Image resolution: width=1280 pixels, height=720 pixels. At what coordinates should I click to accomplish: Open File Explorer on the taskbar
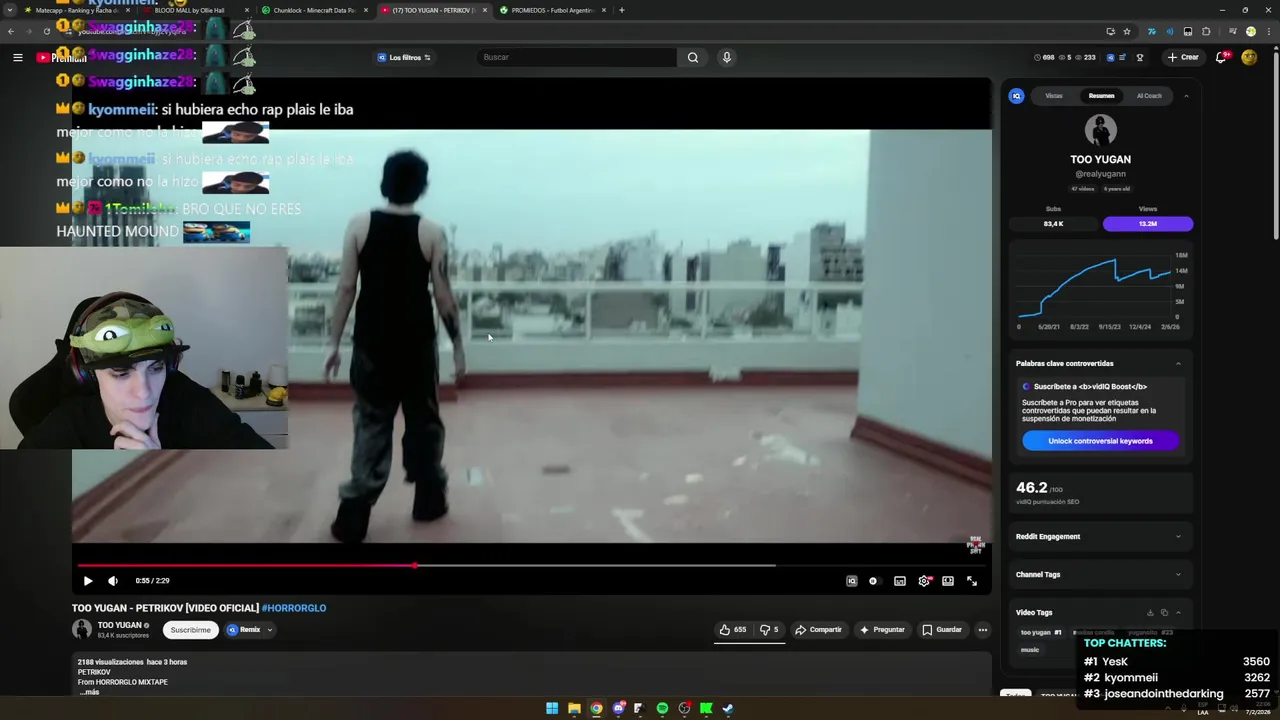pos(574,709)
